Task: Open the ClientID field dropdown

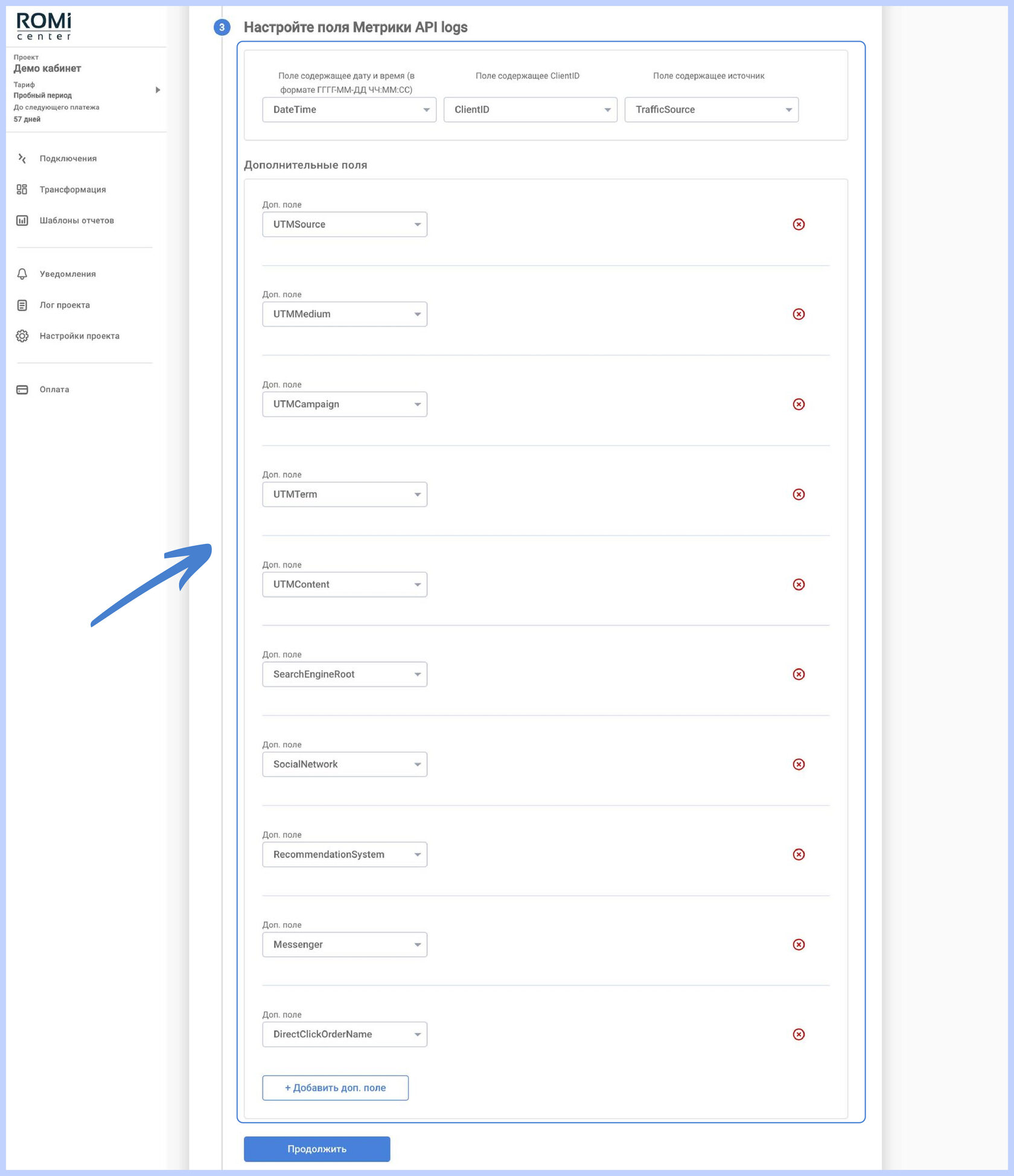Action: click(x=530, y=110)
